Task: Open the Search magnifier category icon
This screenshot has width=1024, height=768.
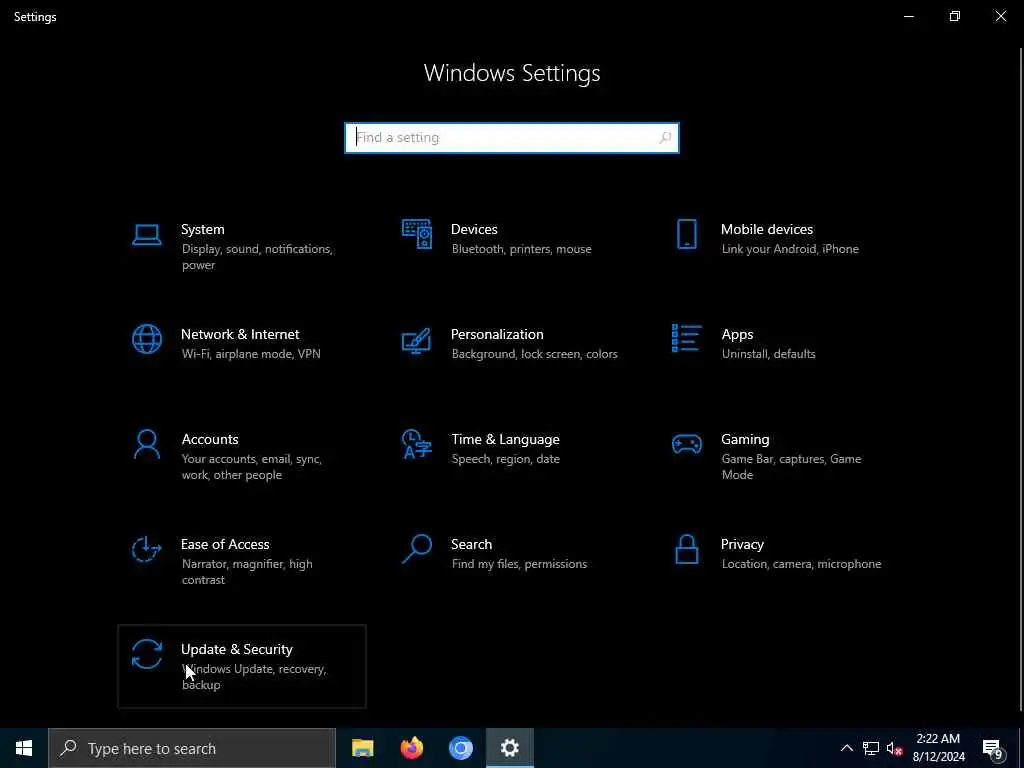Action: 417,549
